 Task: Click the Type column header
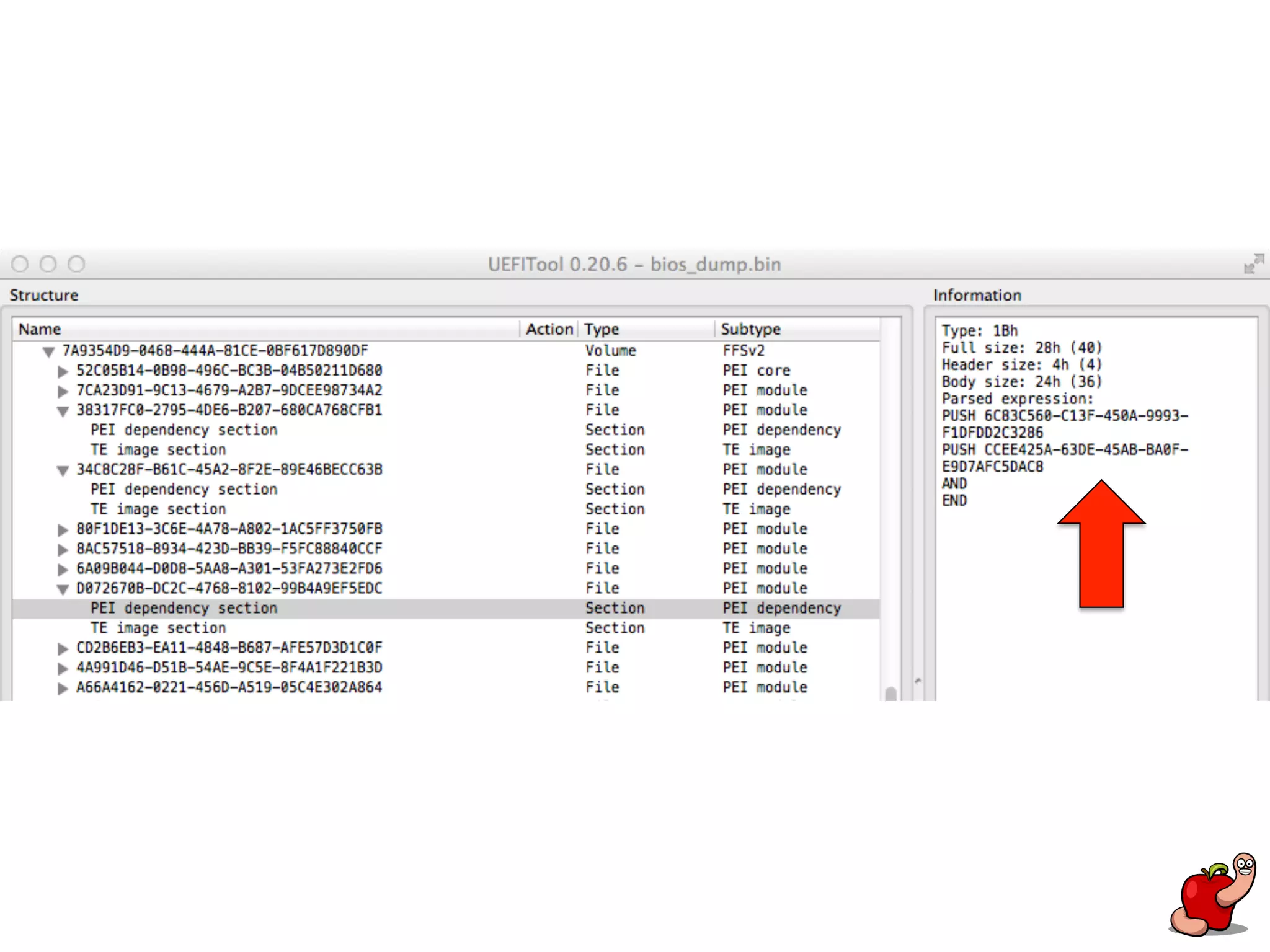601,329
